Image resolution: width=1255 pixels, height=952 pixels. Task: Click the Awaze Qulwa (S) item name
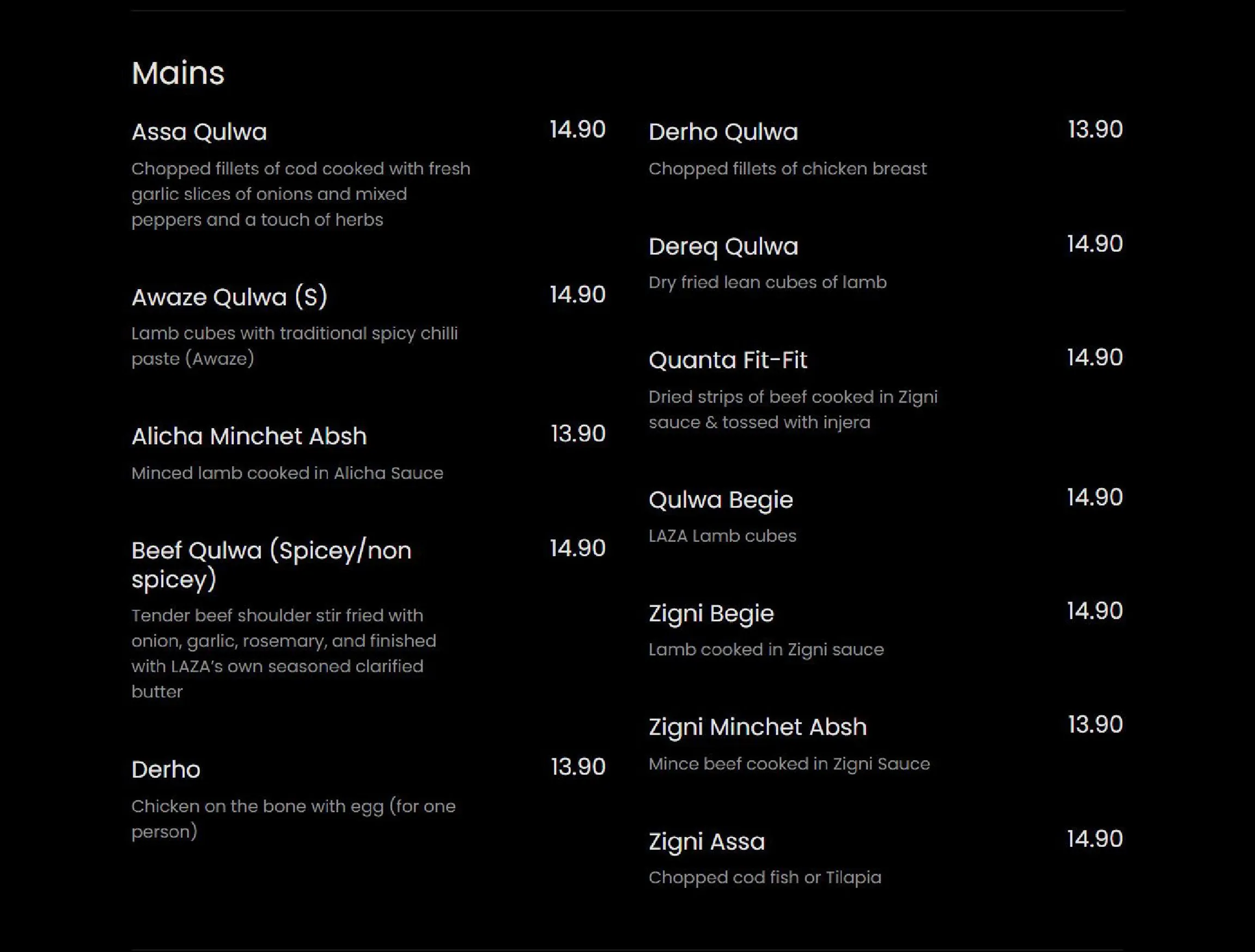pyautogui.click(x=230, y=297)
